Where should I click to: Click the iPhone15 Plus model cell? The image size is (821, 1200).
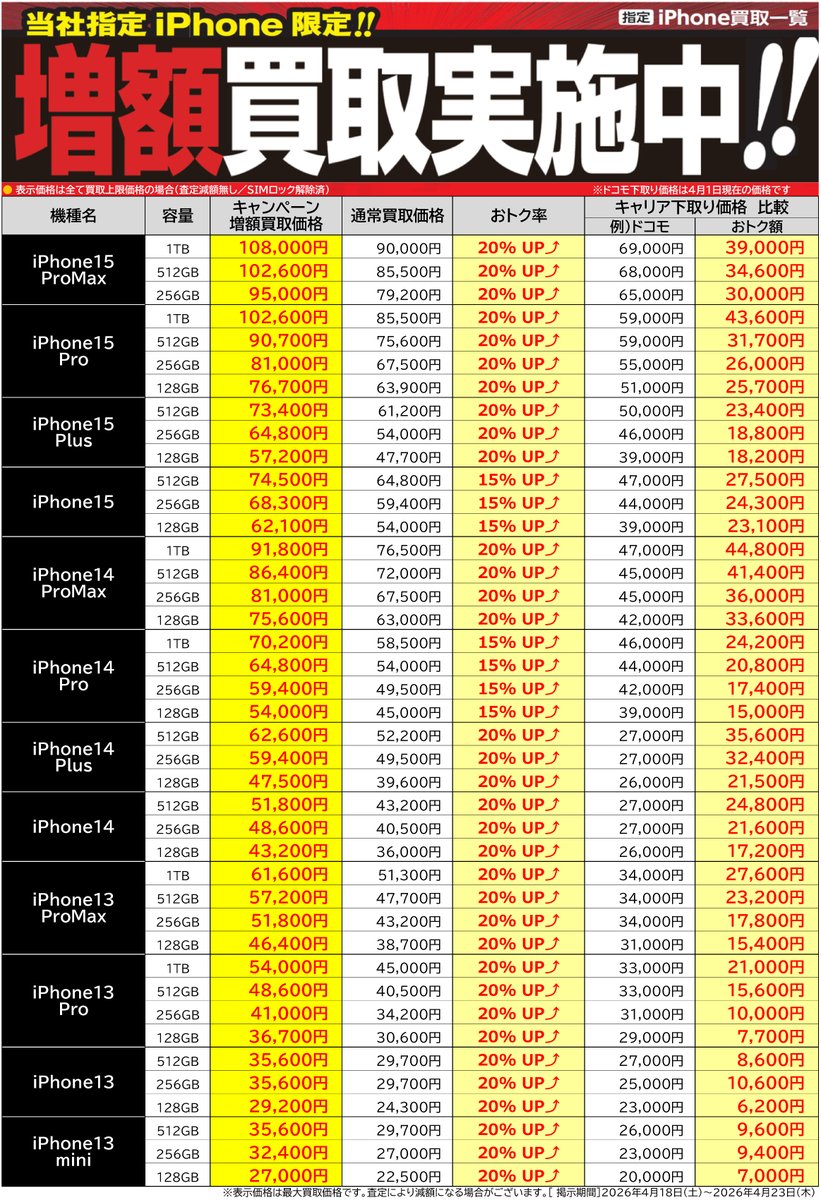pos(73,432)
